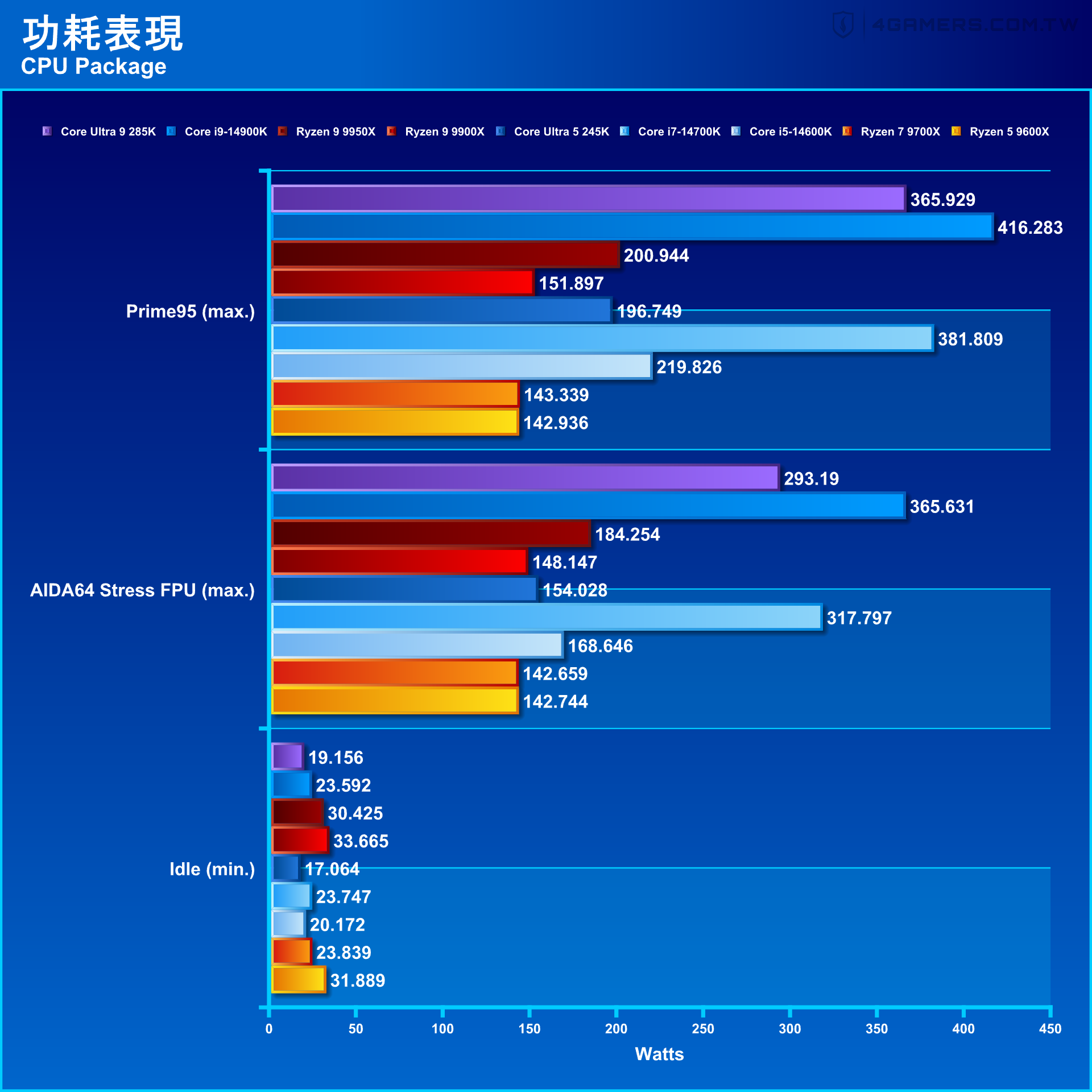The image size is (1092, 1092).
Task: Click the '416.283' data value label
Action: coord(1030,227)
